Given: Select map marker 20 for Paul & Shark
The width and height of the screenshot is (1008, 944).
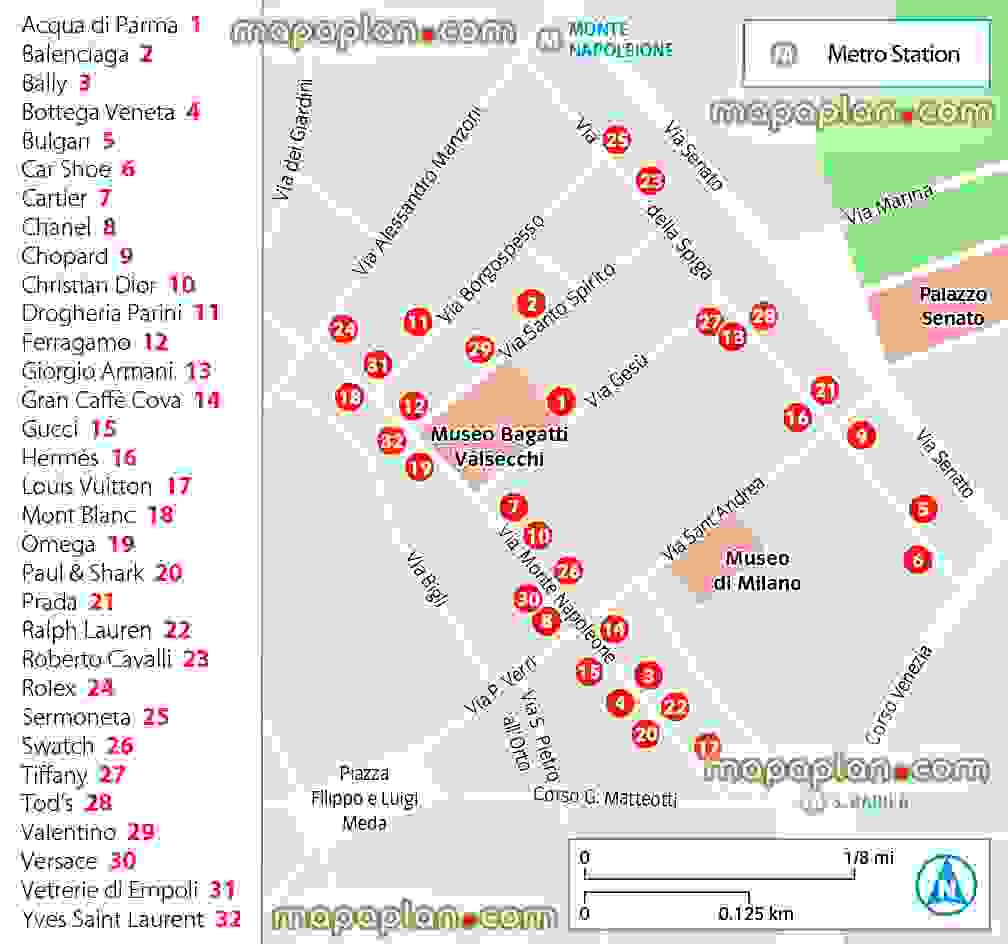Looking at the screenshot, I should tap(646, 734).
